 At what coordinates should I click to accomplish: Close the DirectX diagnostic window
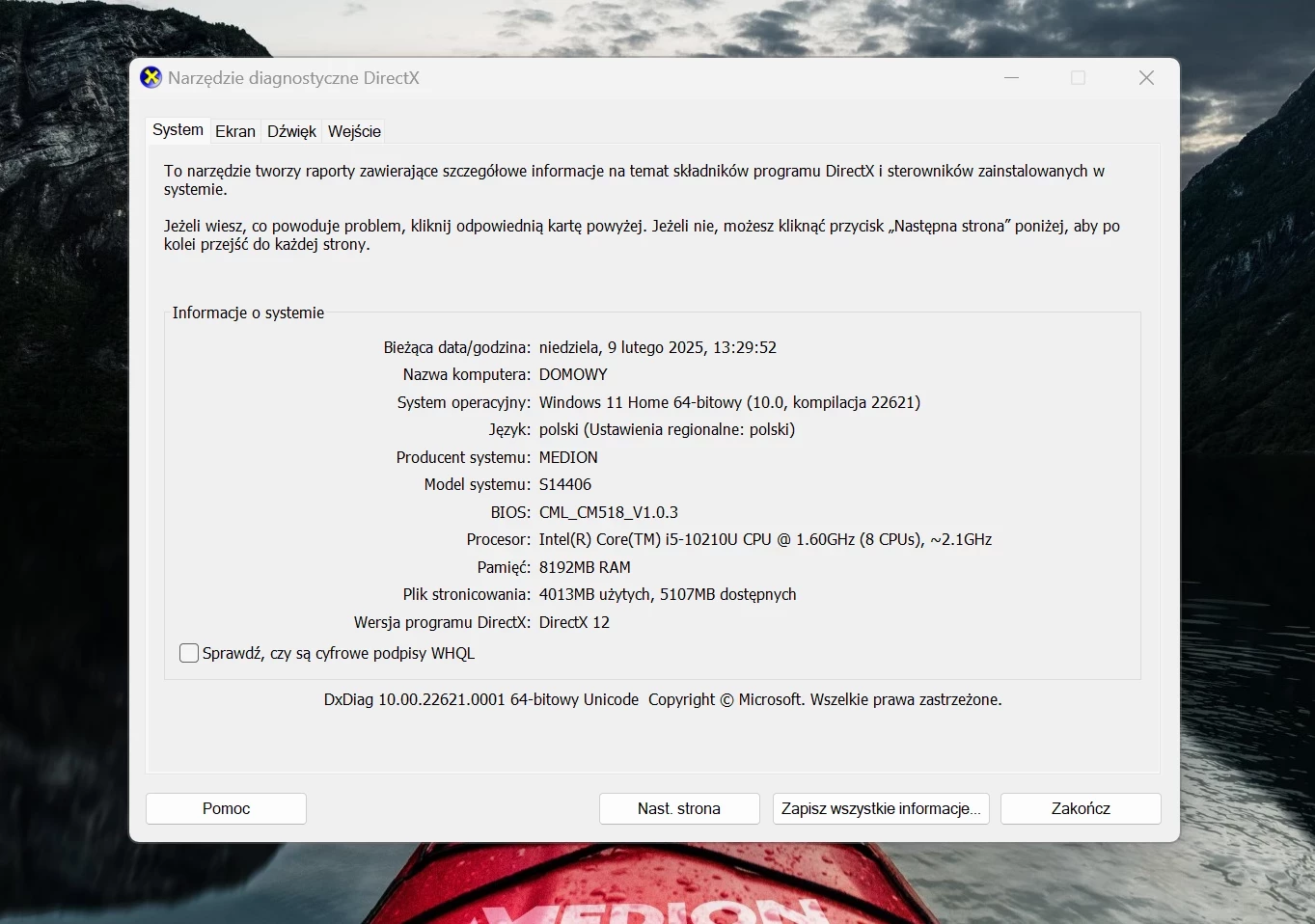1146,77
